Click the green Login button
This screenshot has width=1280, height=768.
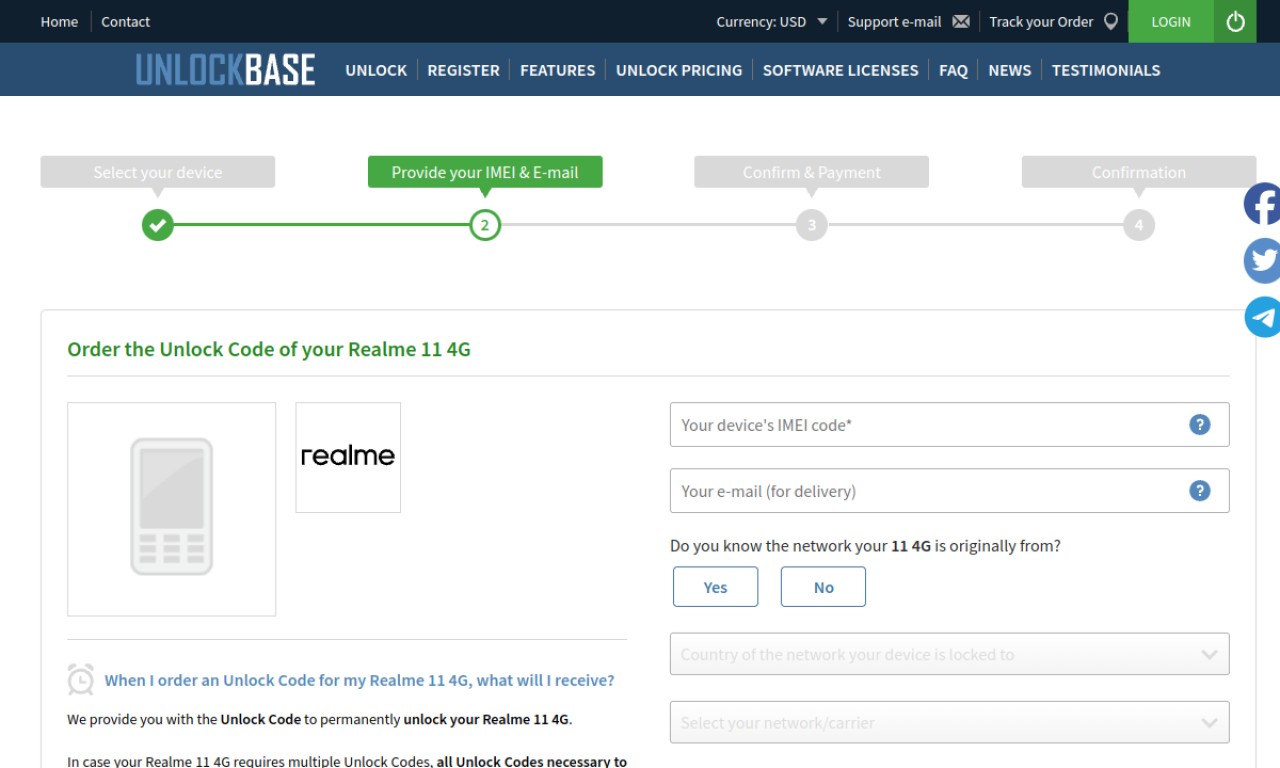1171,21
